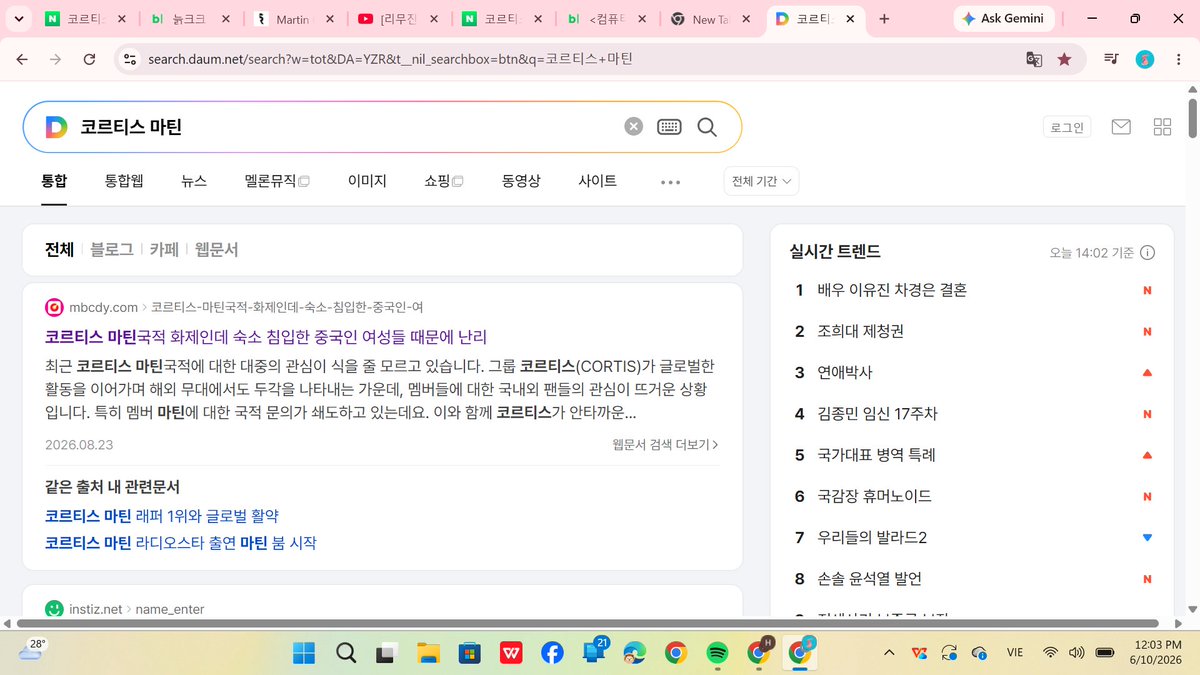The image size is (1200, 675).
Task: Click trend 우리들의 발라드2
Action: pos(872,537)
